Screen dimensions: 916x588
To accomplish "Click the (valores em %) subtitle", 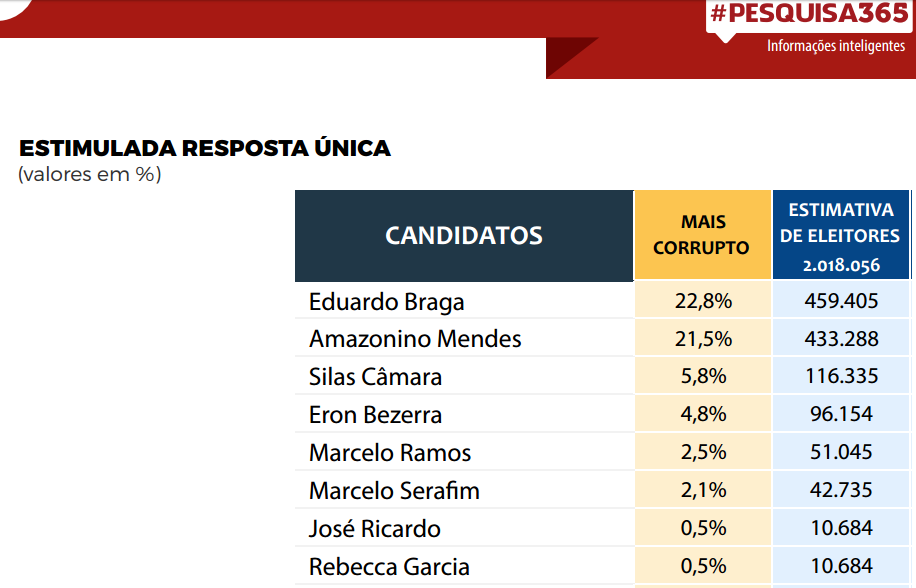I will (x=89, y=174).
